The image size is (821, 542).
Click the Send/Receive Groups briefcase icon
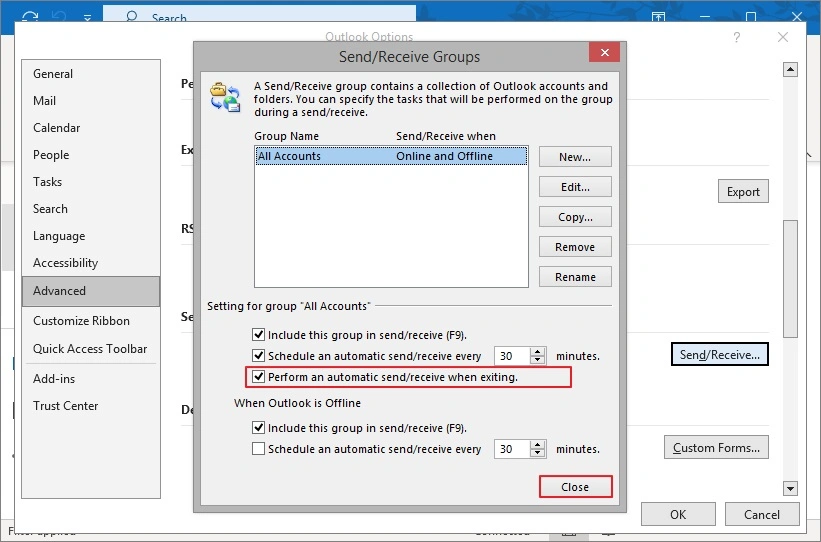click(225, 97)
